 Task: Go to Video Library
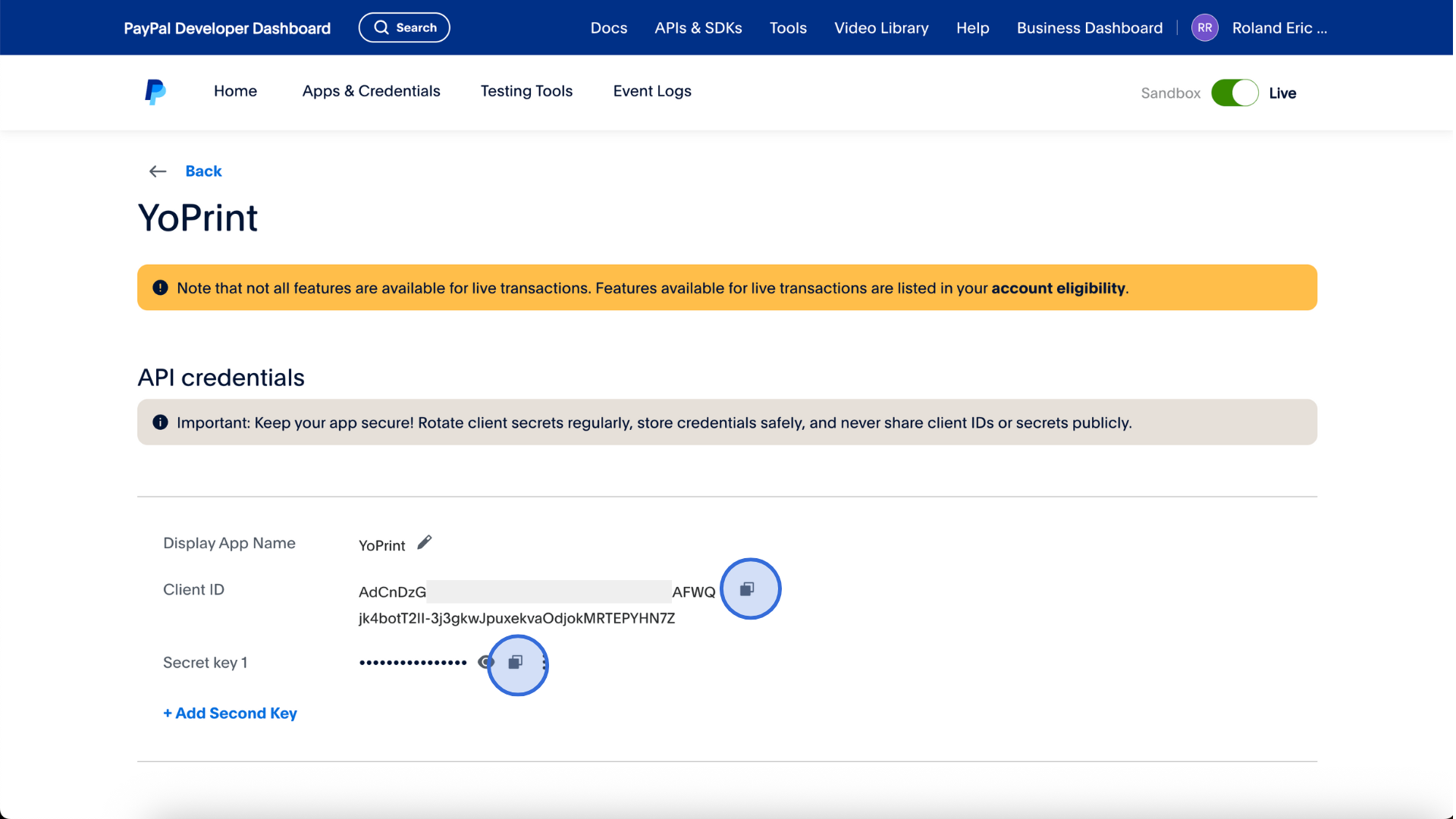pos(881,28)
